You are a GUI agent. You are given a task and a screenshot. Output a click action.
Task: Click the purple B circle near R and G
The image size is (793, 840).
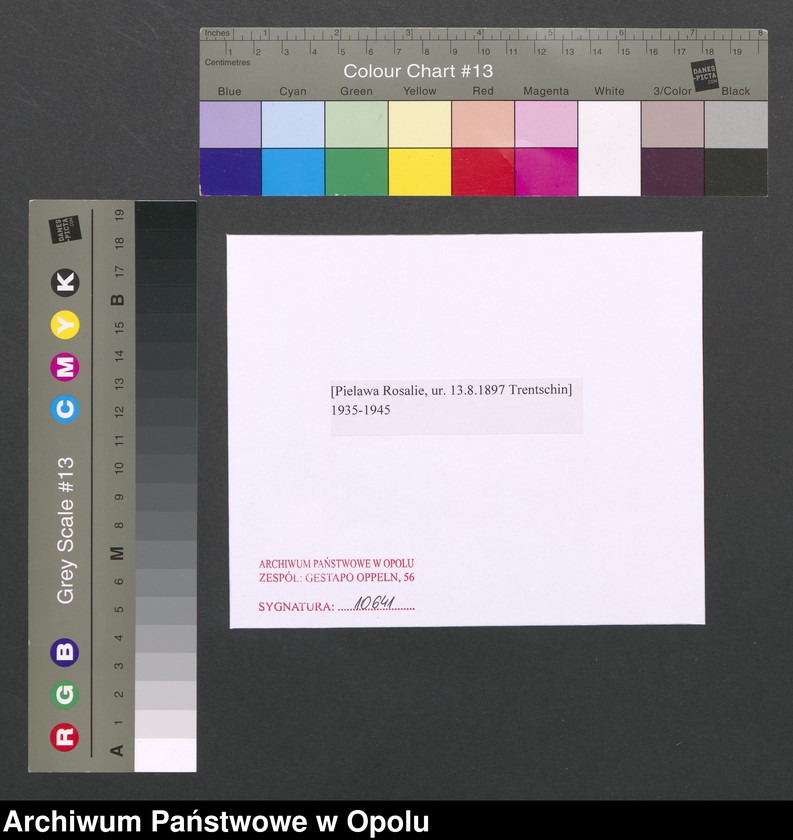(x=65, y=652)
